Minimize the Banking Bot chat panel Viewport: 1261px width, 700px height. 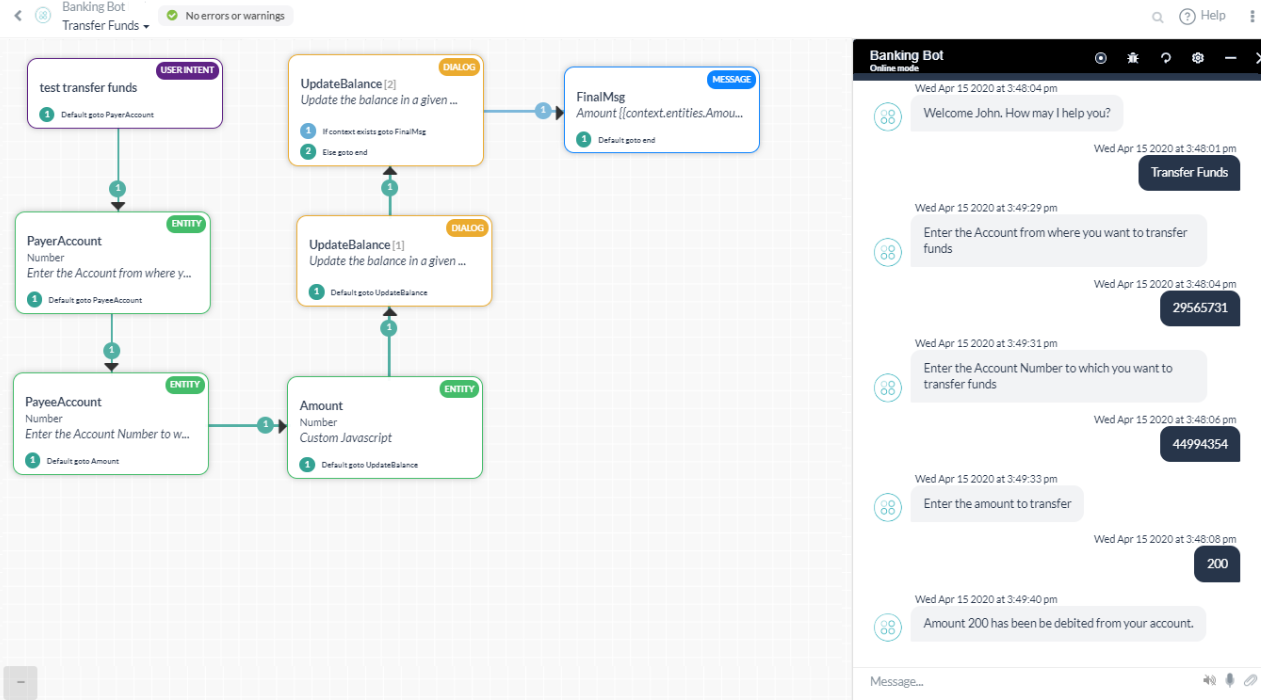tap(1231, 58)
